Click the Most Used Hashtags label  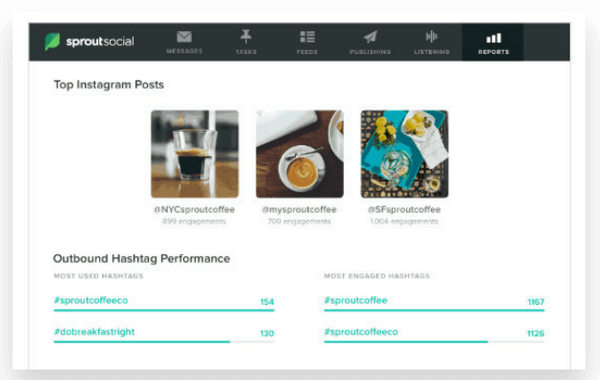coord(99,276)
